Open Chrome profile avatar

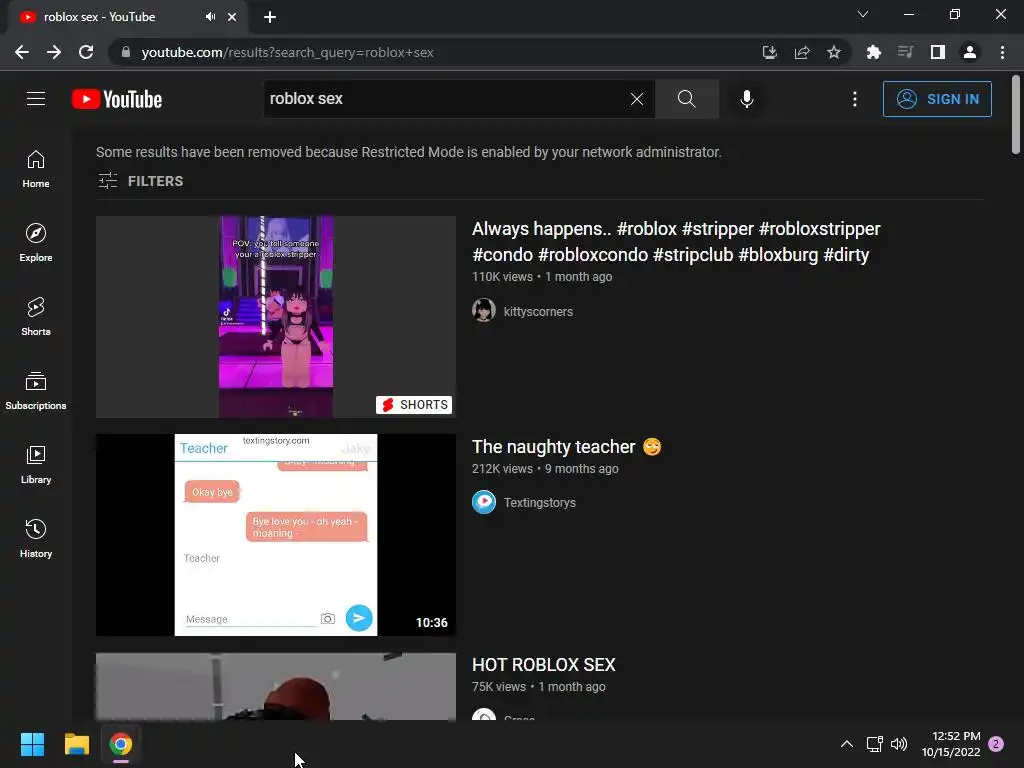(x=970, y=52)
